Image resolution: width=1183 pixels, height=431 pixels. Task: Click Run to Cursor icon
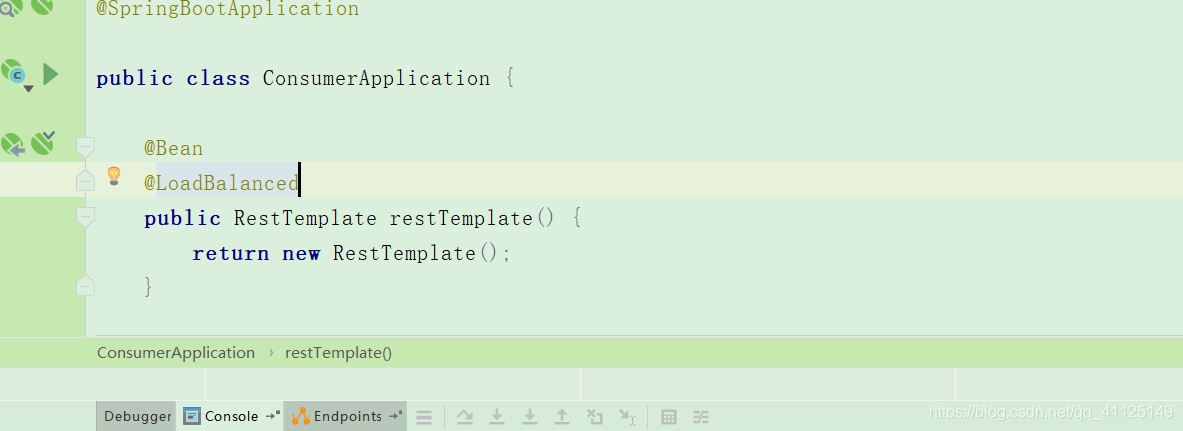(627, 417)
